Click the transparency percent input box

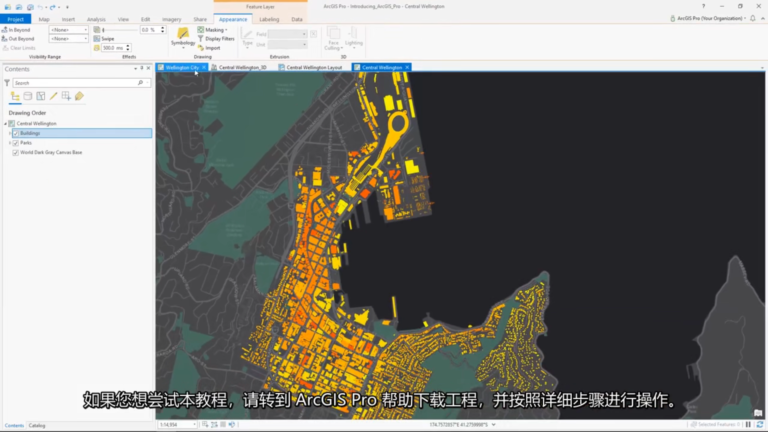coord(150,30)
